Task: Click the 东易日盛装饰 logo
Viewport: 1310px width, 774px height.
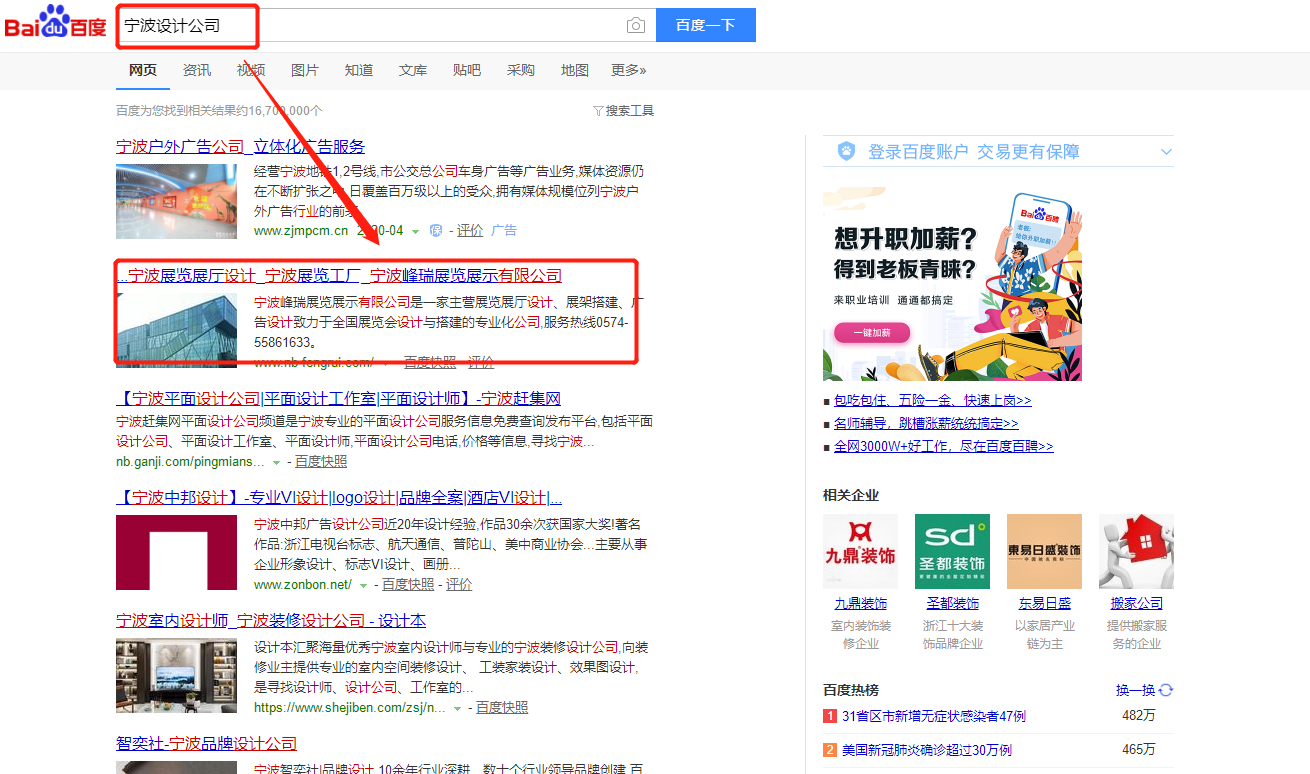Action: click(x=1044, y=551)
